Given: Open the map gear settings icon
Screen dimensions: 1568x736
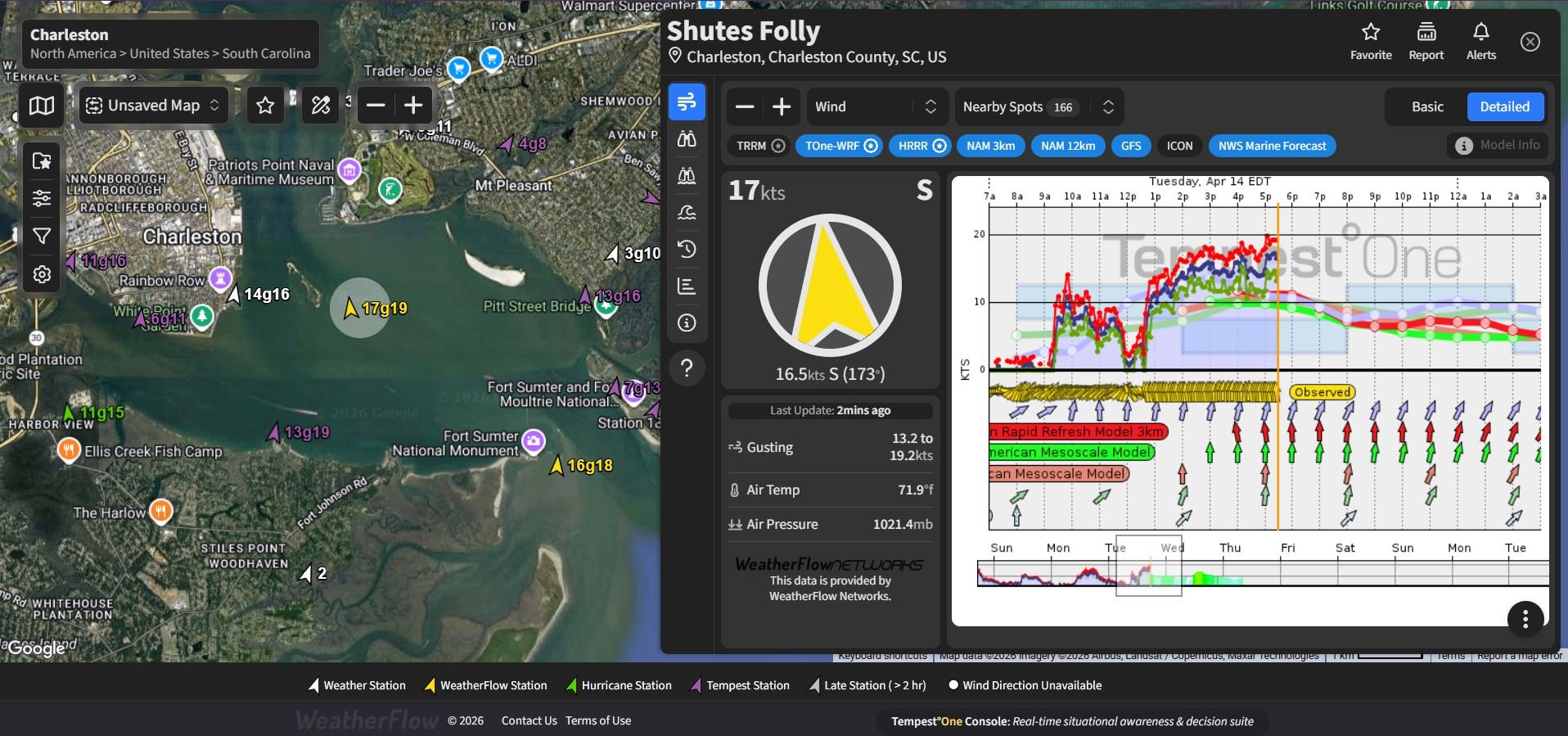Looking at the screenshot, I should click(42, 274).
